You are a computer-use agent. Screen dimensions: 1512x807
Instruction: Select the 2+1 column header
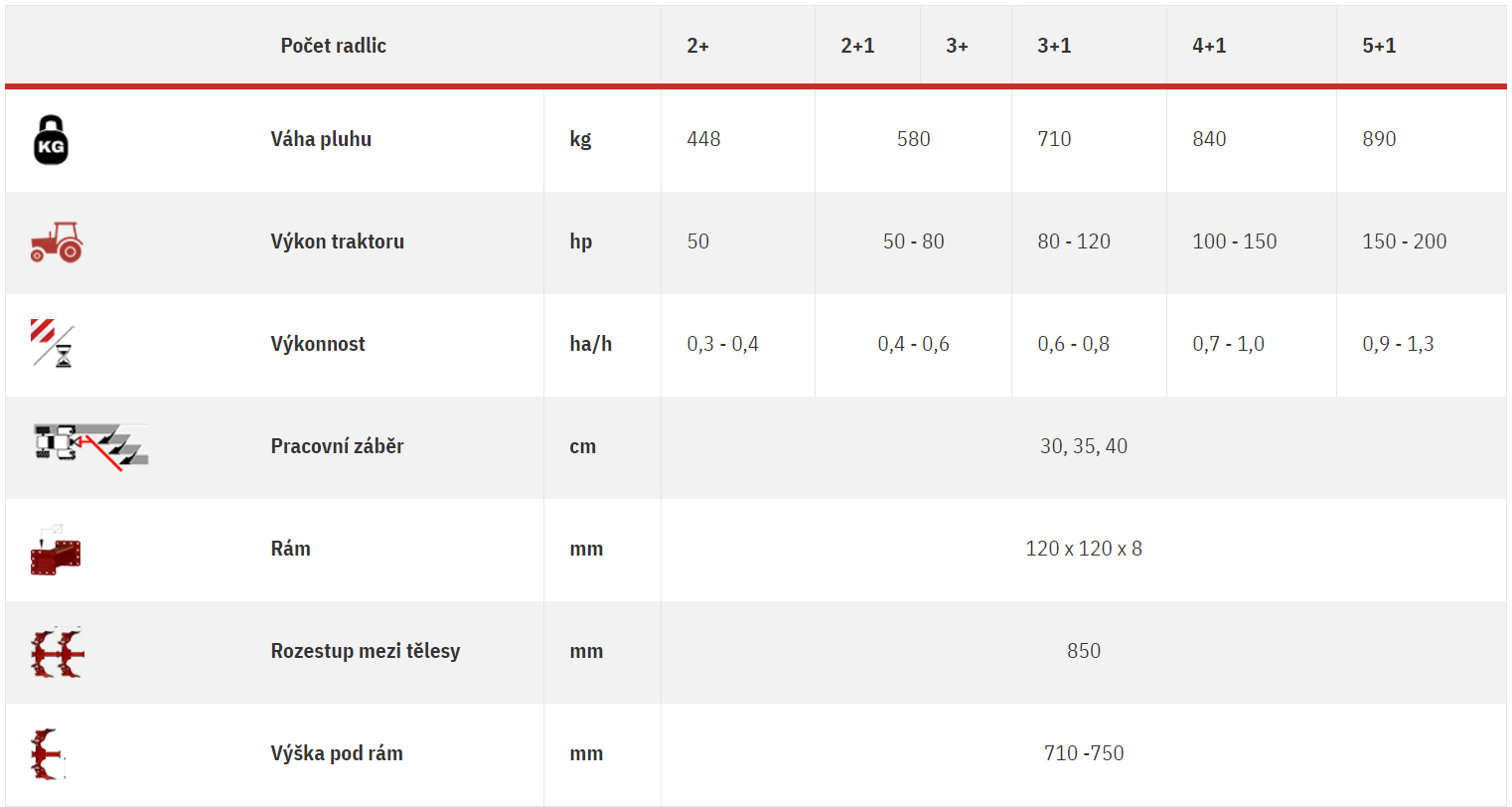click(x=857, y=46)
